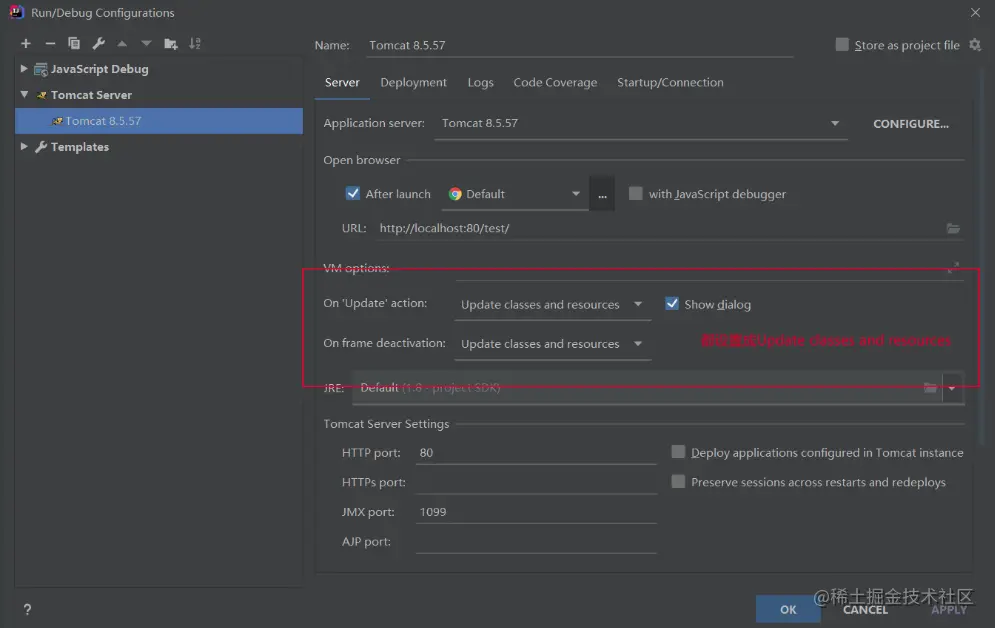The height and width of the screenshot is (628, 995).
Task: Create new folder icon in toolbar
Action: pos(171,43)
